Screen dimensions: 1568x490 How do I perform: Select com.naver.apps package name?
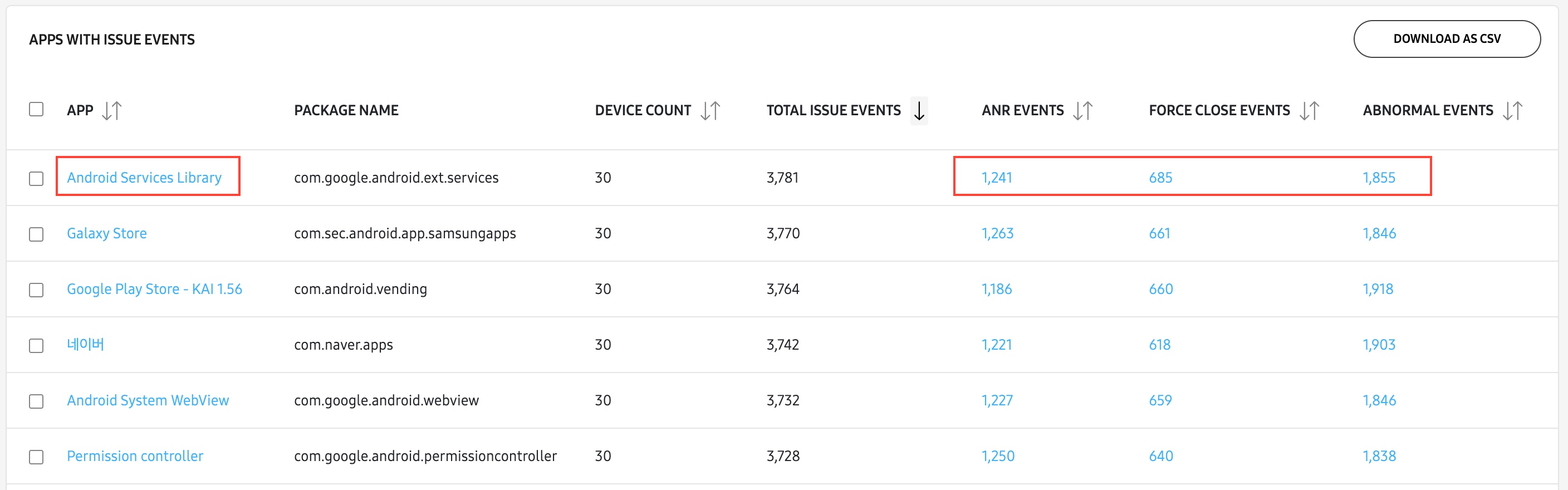344,345
